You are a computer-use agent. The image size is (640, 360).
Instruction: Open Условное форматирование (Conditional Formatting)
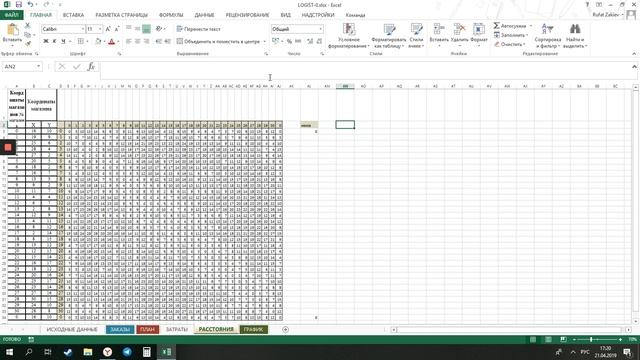pyautogui.click(x=349, y=36)
